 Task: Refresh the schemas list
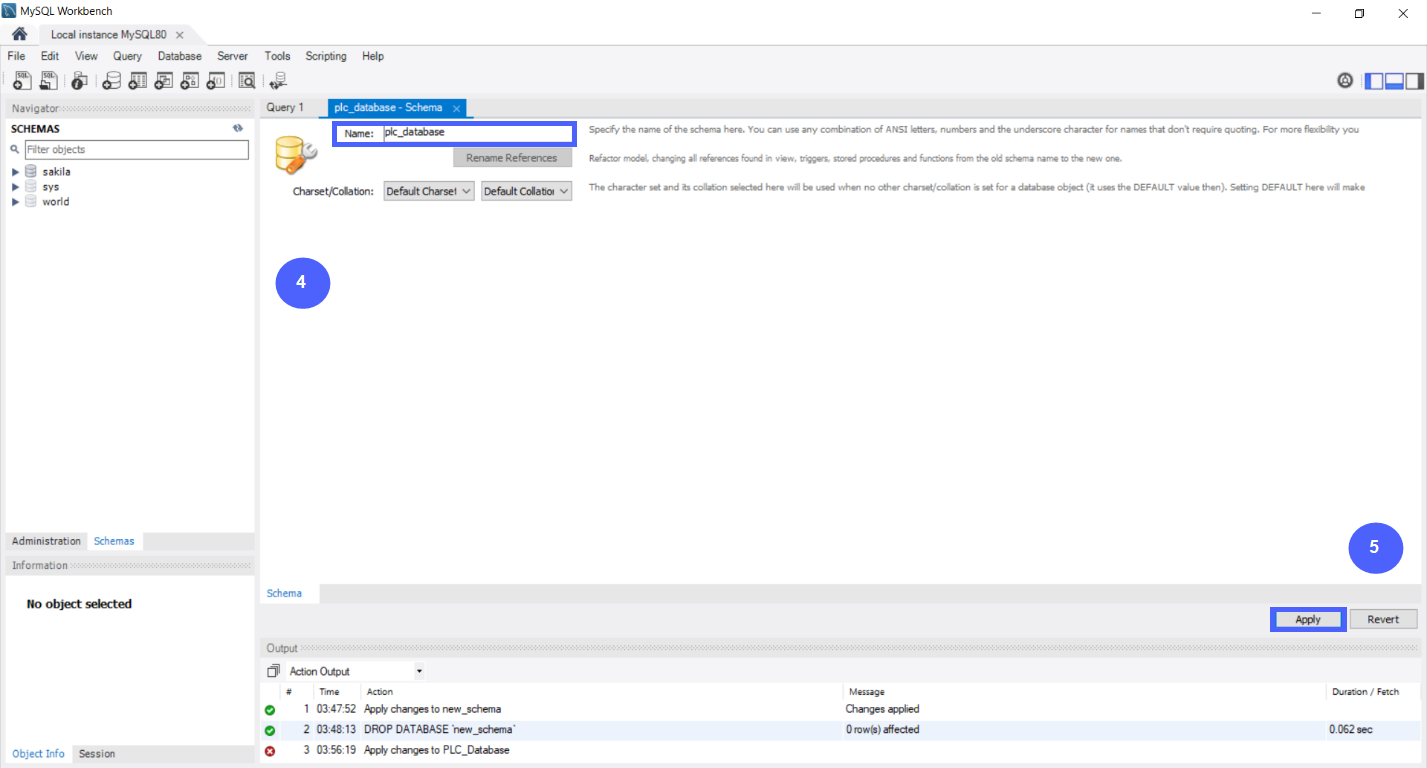(x=238, y=128)
